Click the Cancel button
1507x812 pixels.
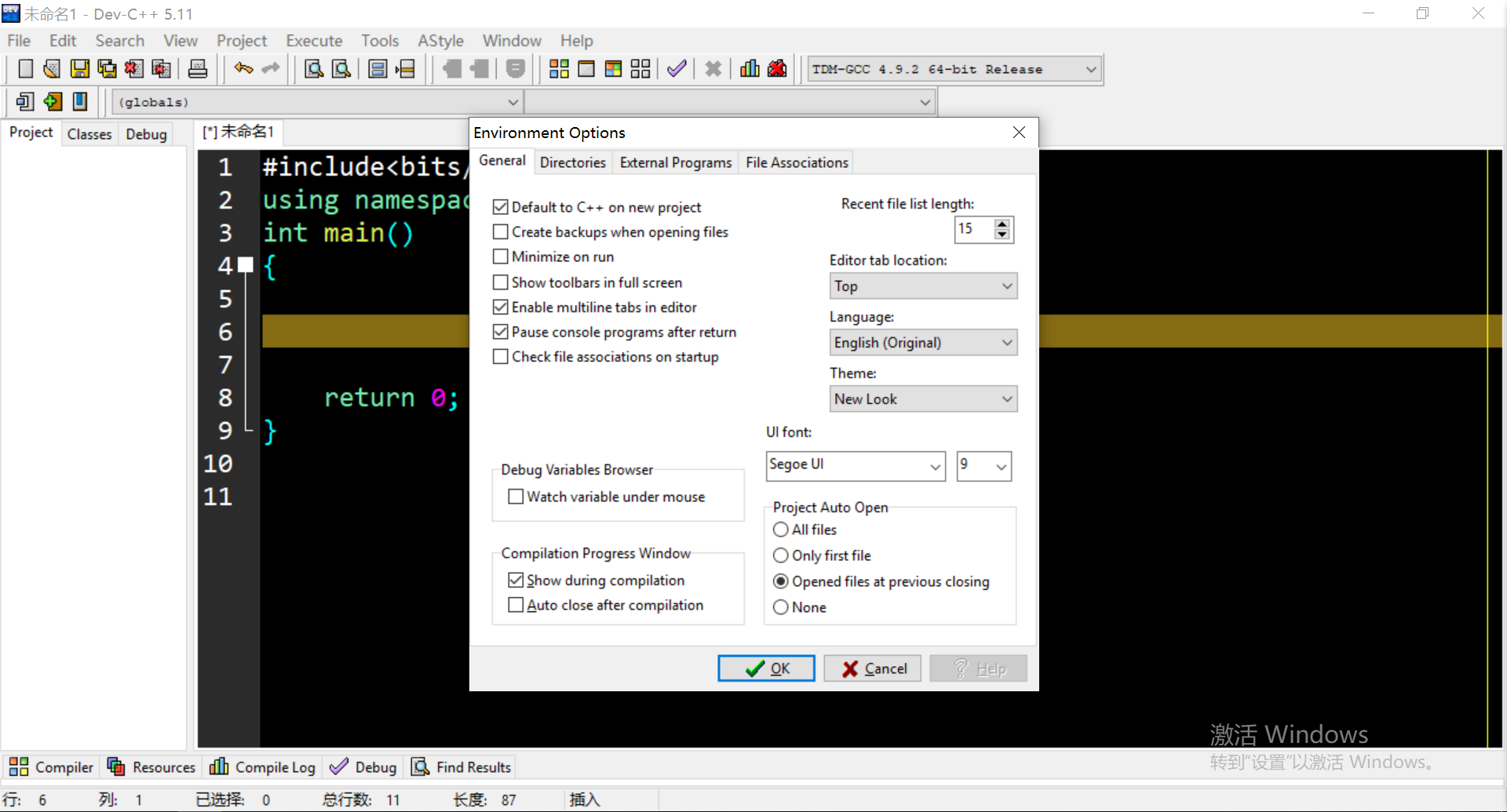pos(873,668)
